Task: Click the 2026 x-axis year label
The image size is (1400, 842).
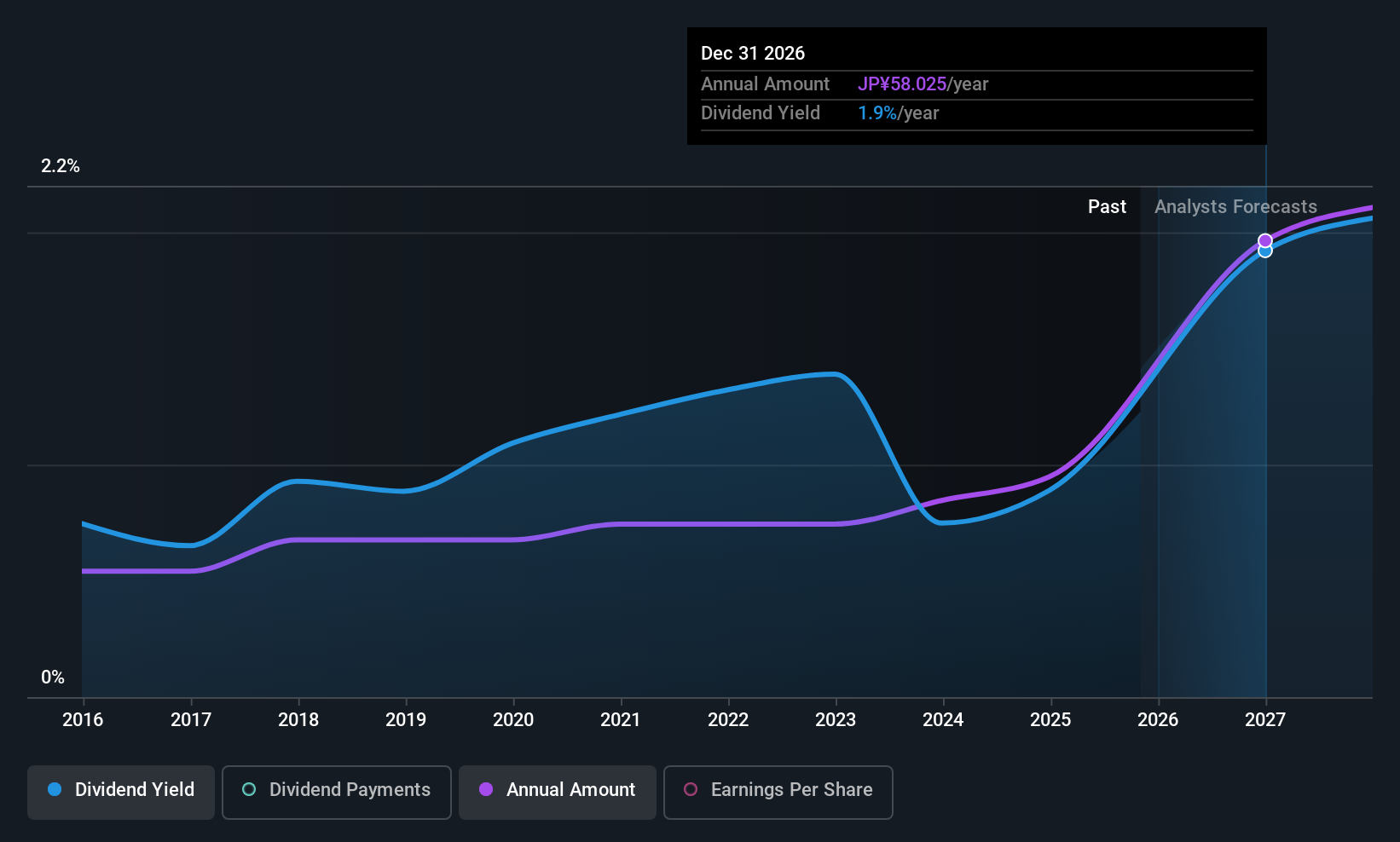Action: tap(1158, 720)
